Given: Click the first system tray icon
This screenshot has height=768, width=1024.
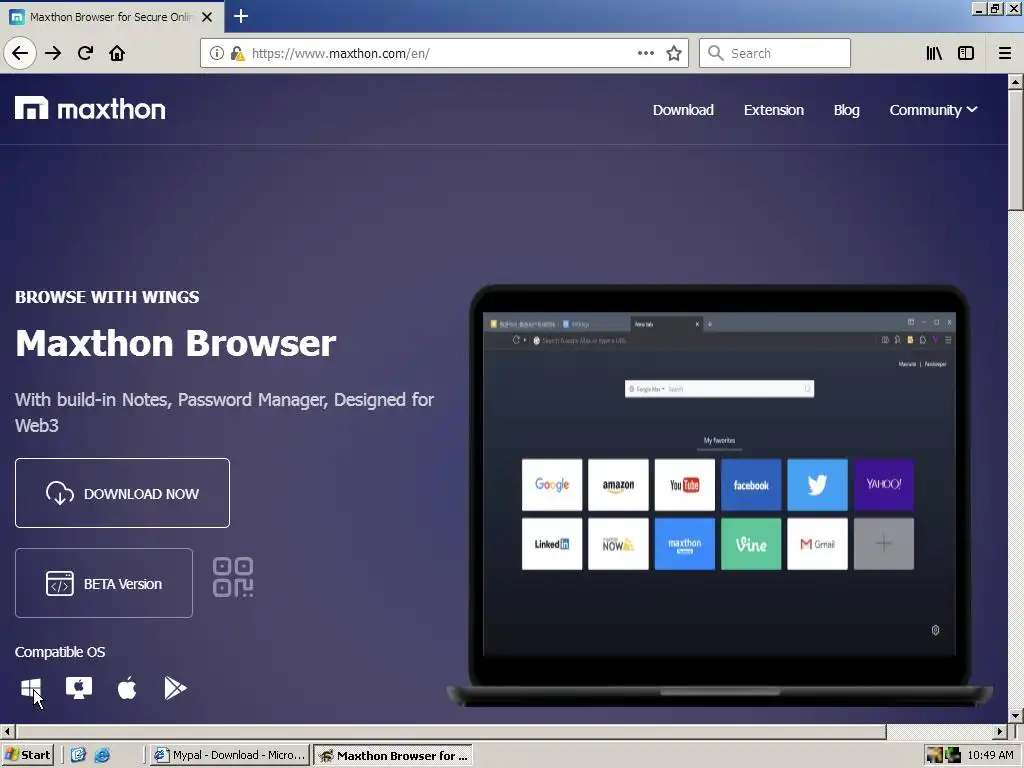Looking at the screenshot, I should (x=934, y=755).
